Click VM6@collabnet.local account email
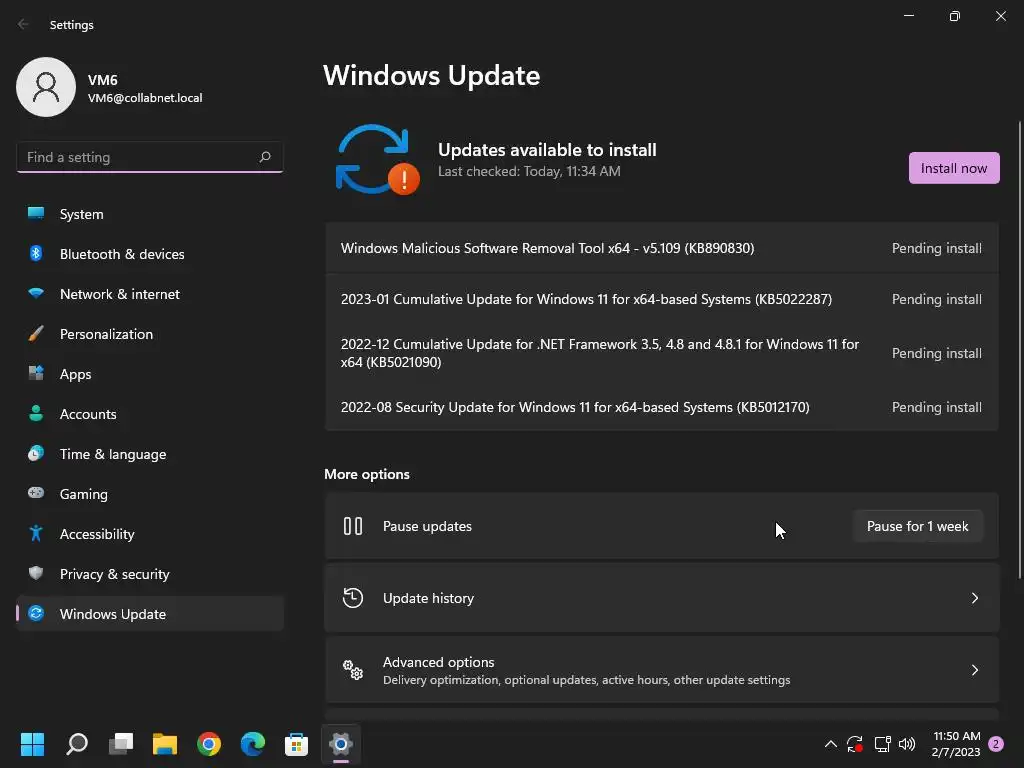This screenshot has height=768, width=1024. click(x=145, y=98)
